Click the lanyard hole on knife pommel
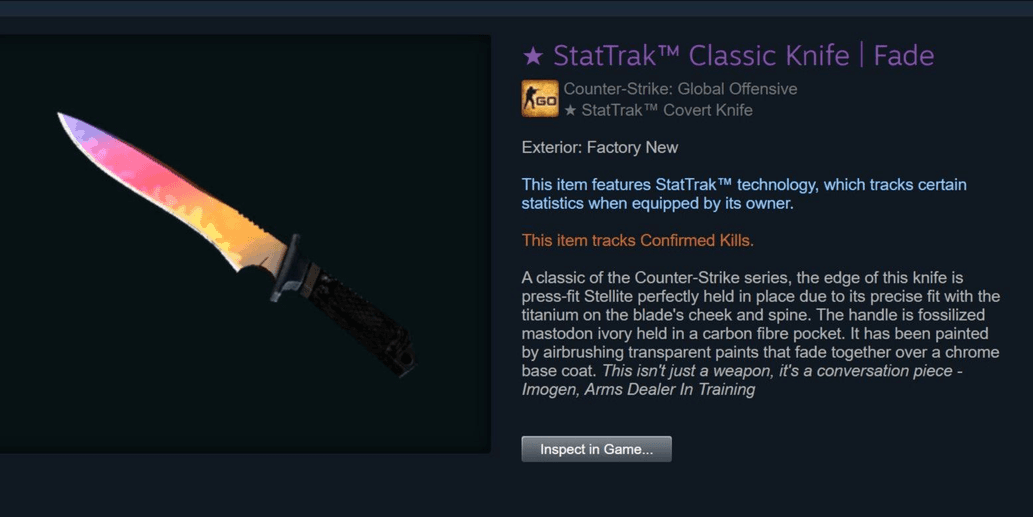This screenshot has height=517, width=1033. tap(405, 361)
